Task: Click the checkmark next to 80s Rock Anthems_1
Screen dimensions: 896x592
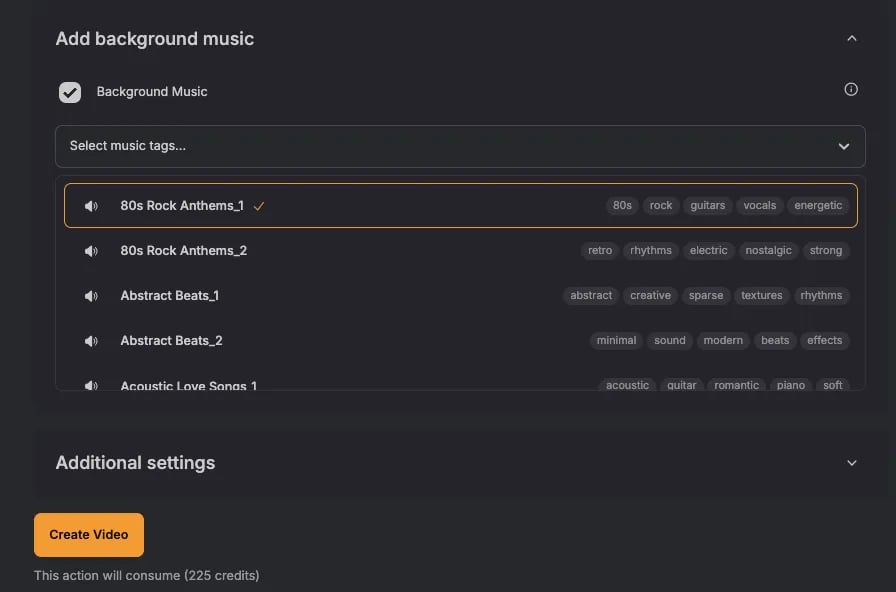Action: [259, 206]
